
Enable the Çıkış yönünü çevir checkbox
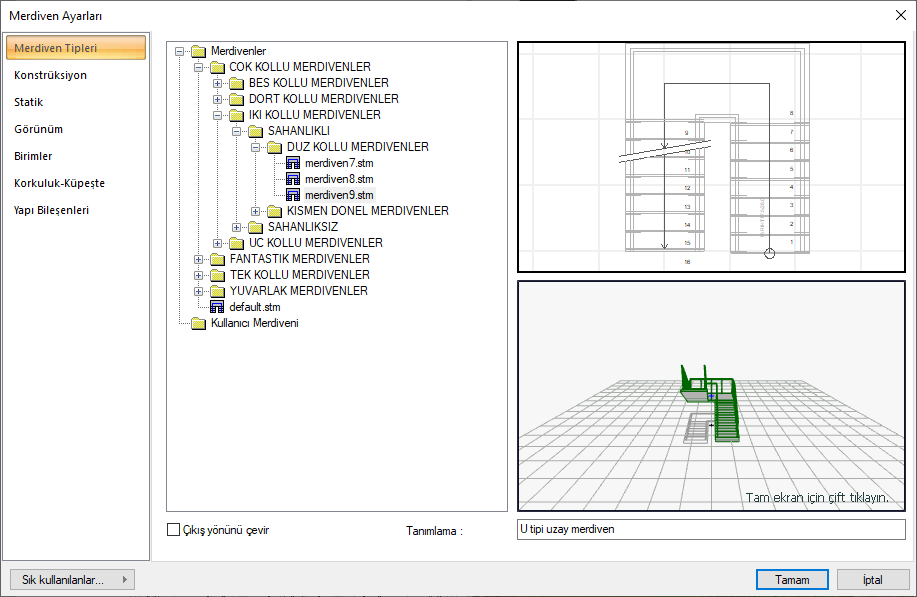point(174,530)
